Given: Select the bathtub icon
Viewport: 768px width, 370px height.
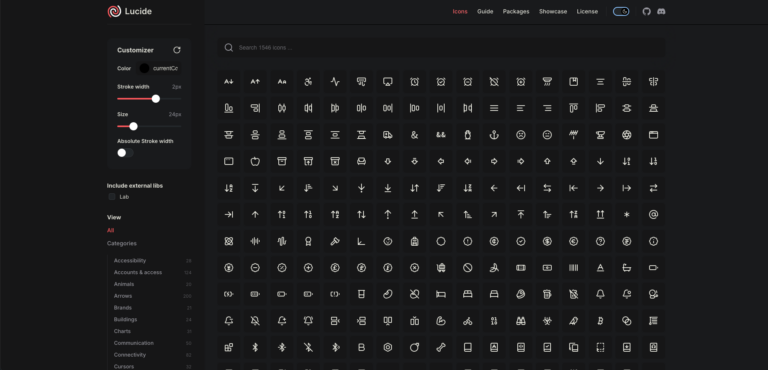Looking at the screenshot, I should point(626,268).
